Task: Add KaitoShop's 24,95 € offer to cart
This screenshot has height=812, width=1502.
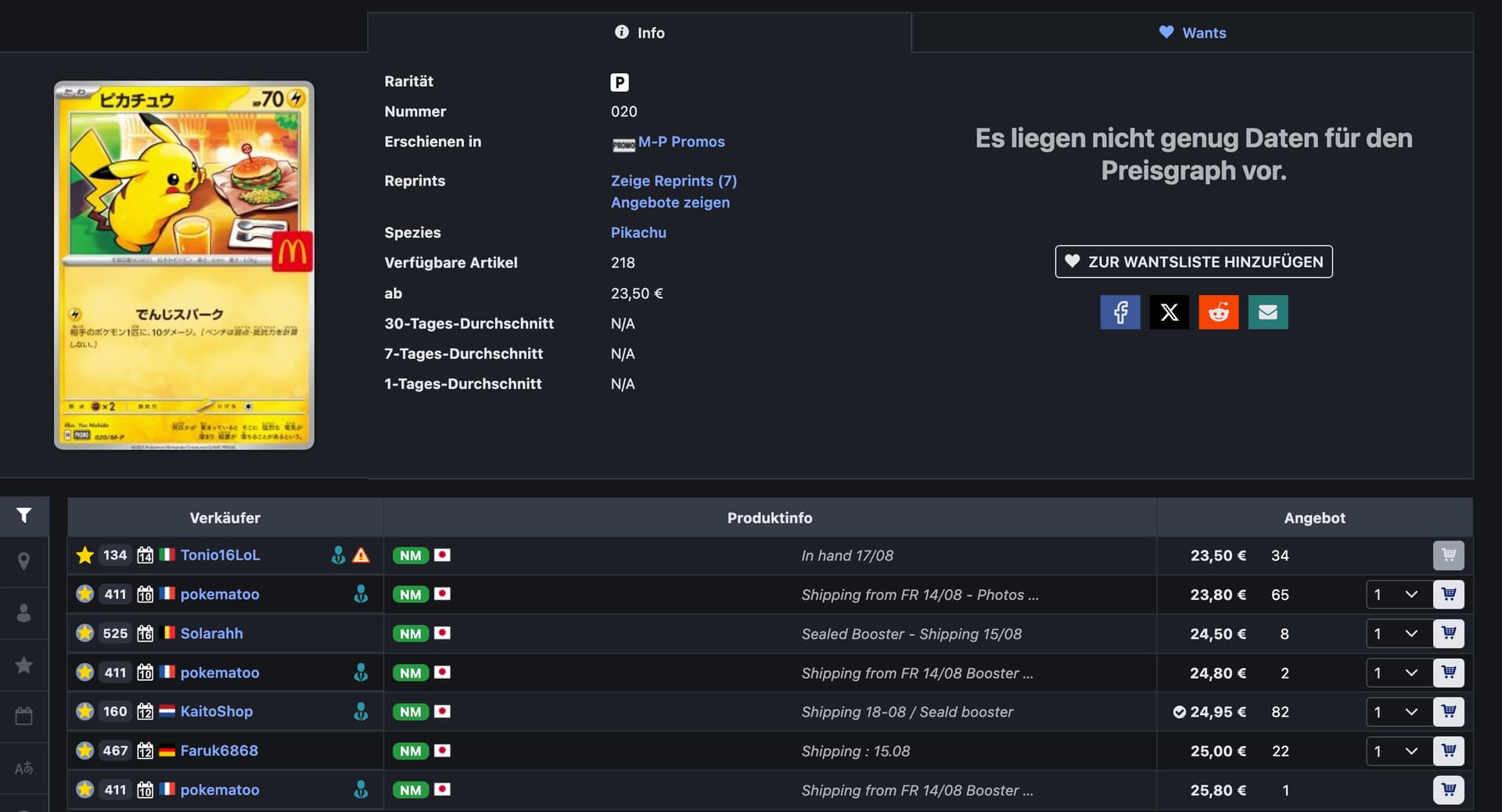Action: click(1449, 712)
